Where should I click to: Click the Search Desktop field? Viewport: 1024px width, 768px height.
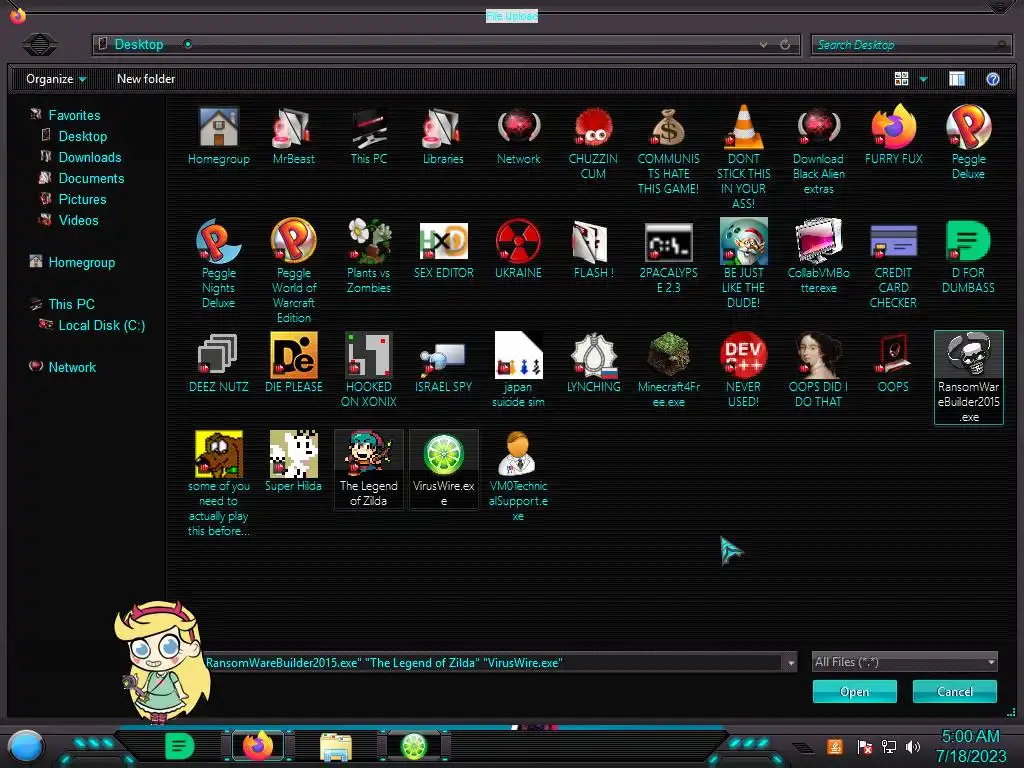click(x=910, y=44)
